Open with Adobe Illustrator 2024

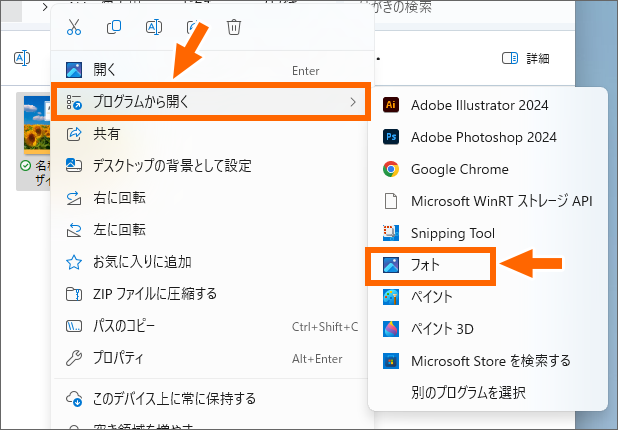(488, 105)
